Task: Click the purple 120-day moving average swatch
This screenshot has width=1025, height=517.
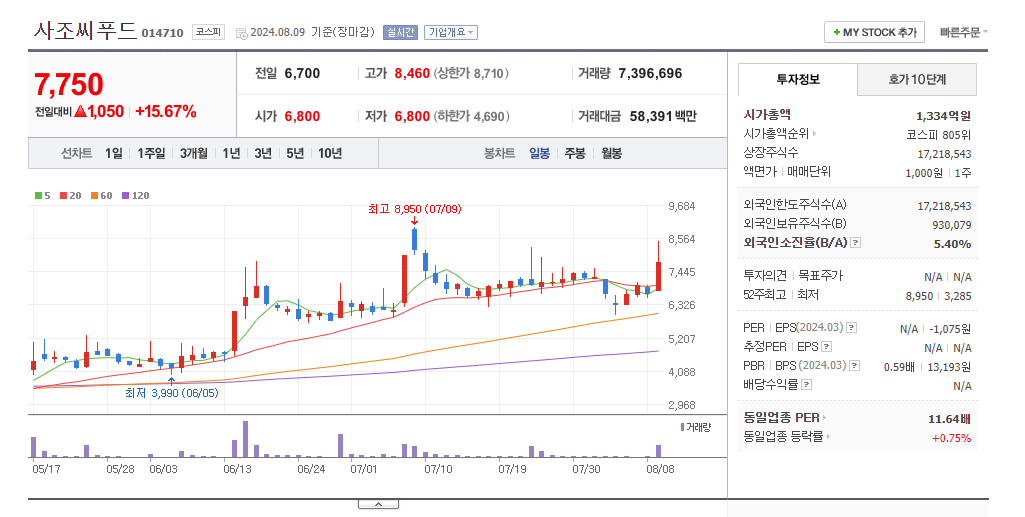Action: click(126, 195)
